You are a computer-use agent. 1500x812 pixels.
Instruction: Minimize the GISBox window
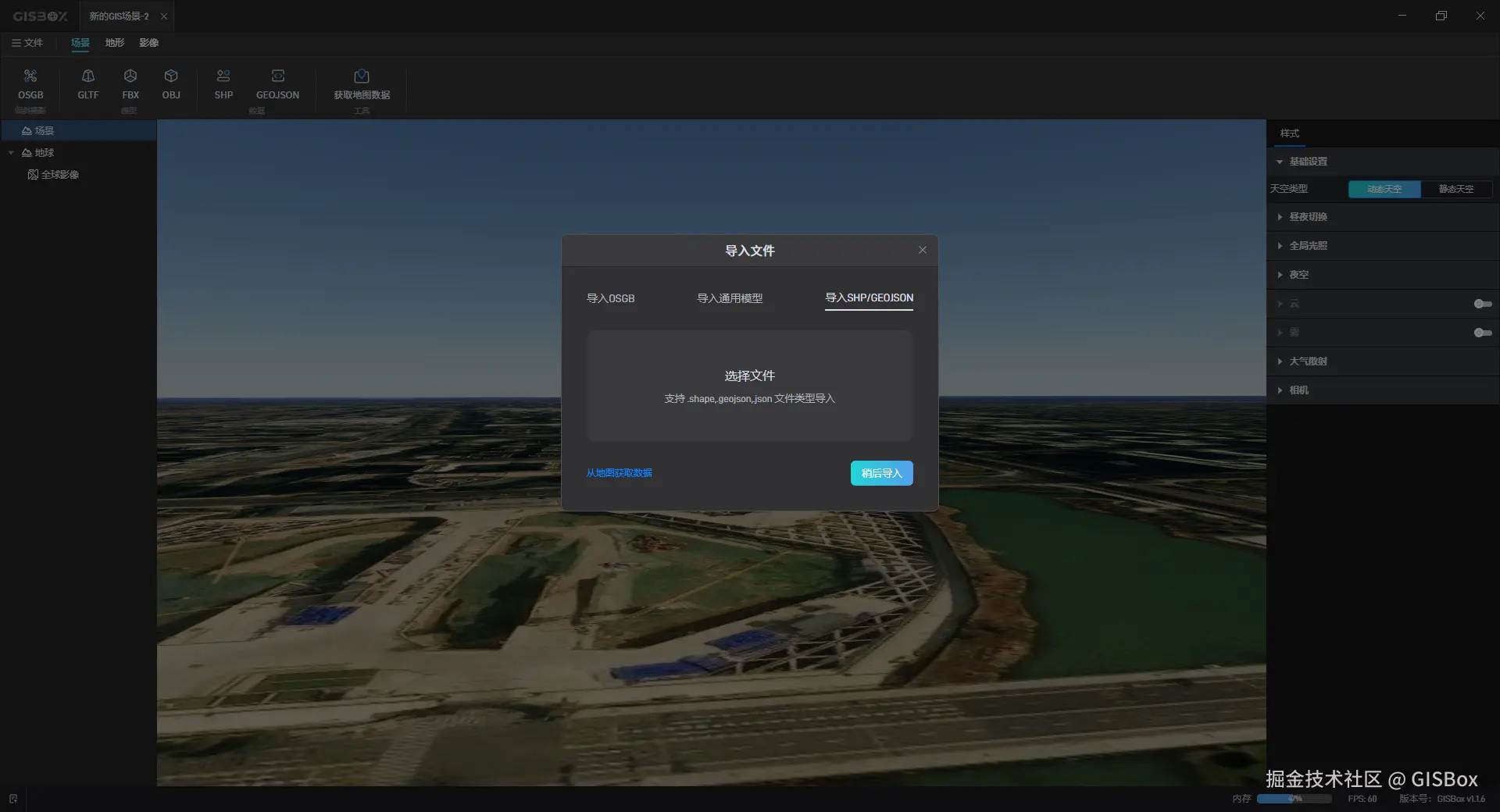point(1402,16)
